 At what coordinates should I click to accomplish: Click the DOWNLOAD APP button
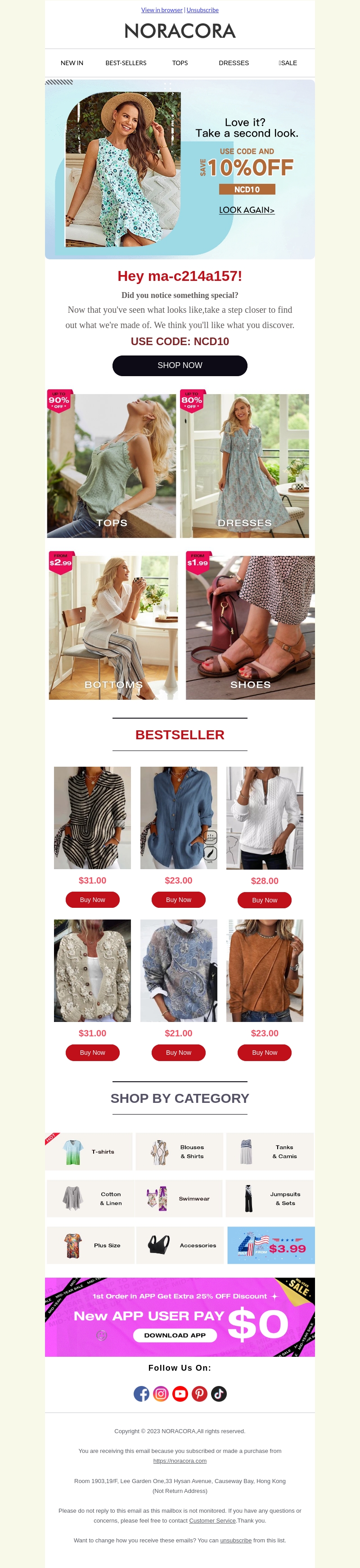click(x=175, y=1336)
